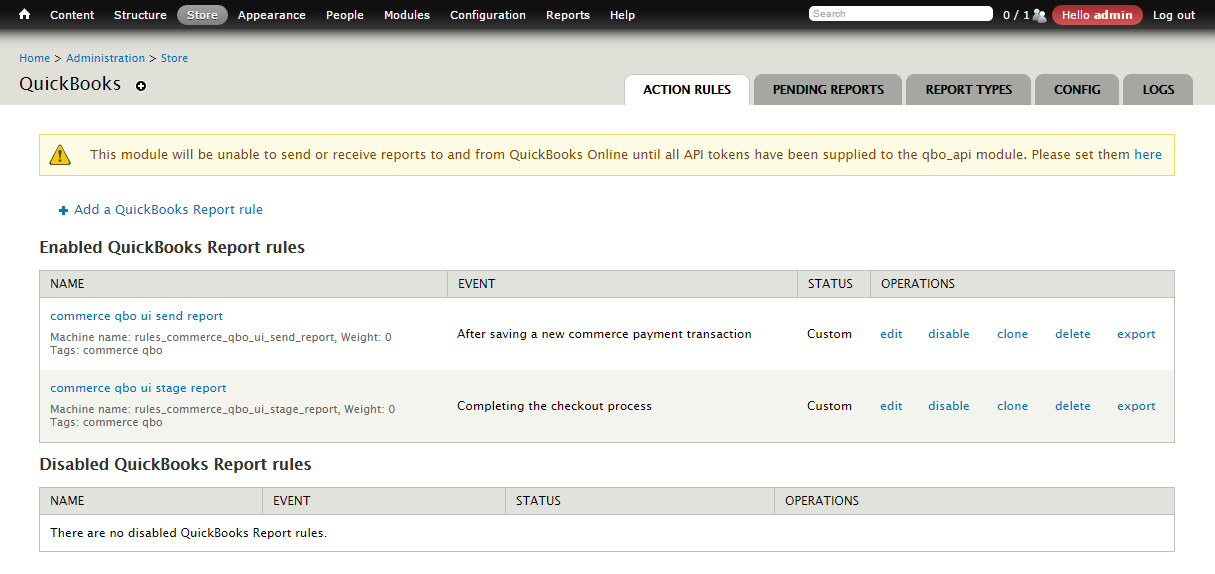Click the users icon next to 0 / 1
This screenshot has height=574, width=1215.
(1039, 15)
